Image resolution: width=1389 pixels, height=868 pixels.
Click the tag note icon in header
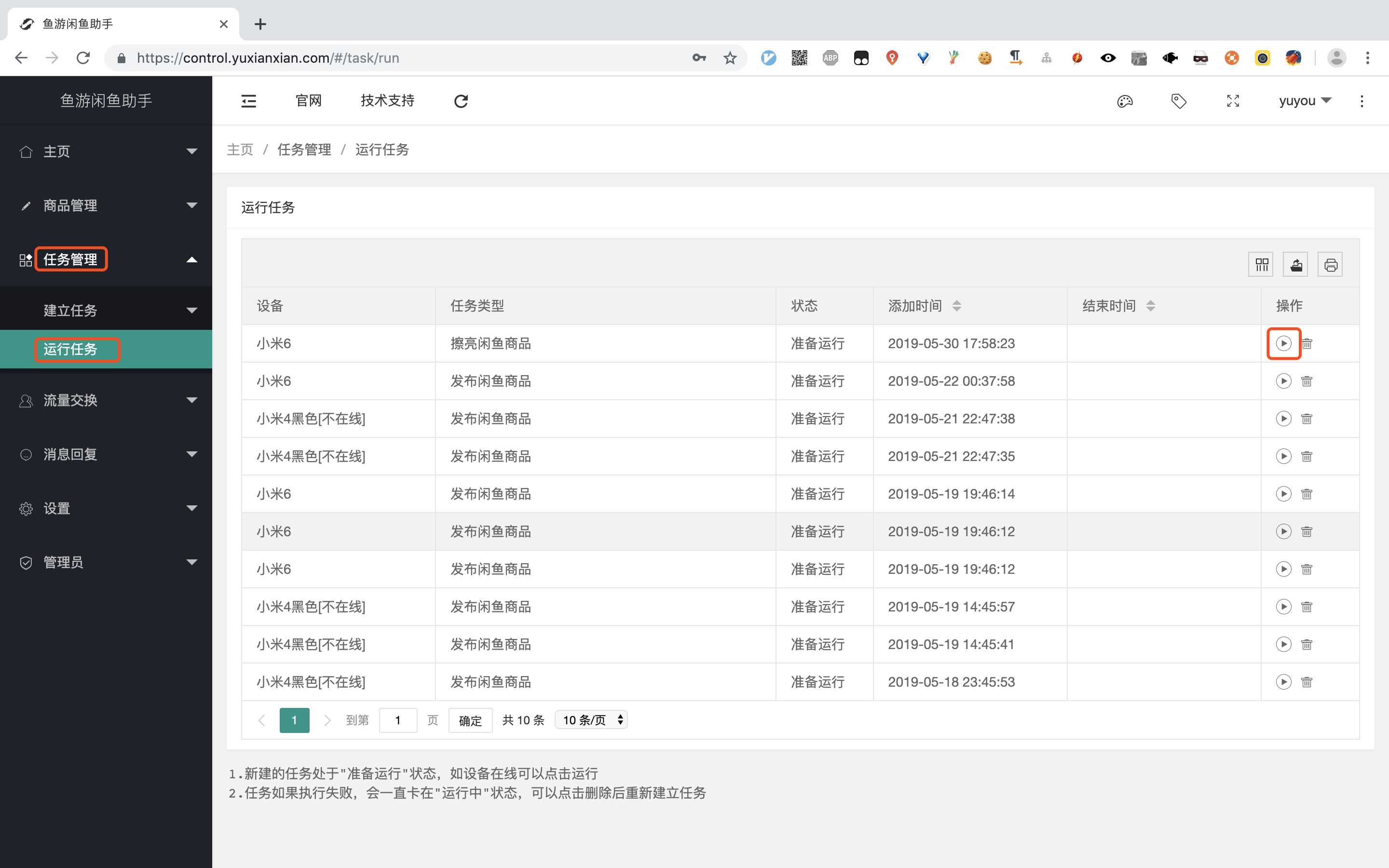click(1178, 101)
